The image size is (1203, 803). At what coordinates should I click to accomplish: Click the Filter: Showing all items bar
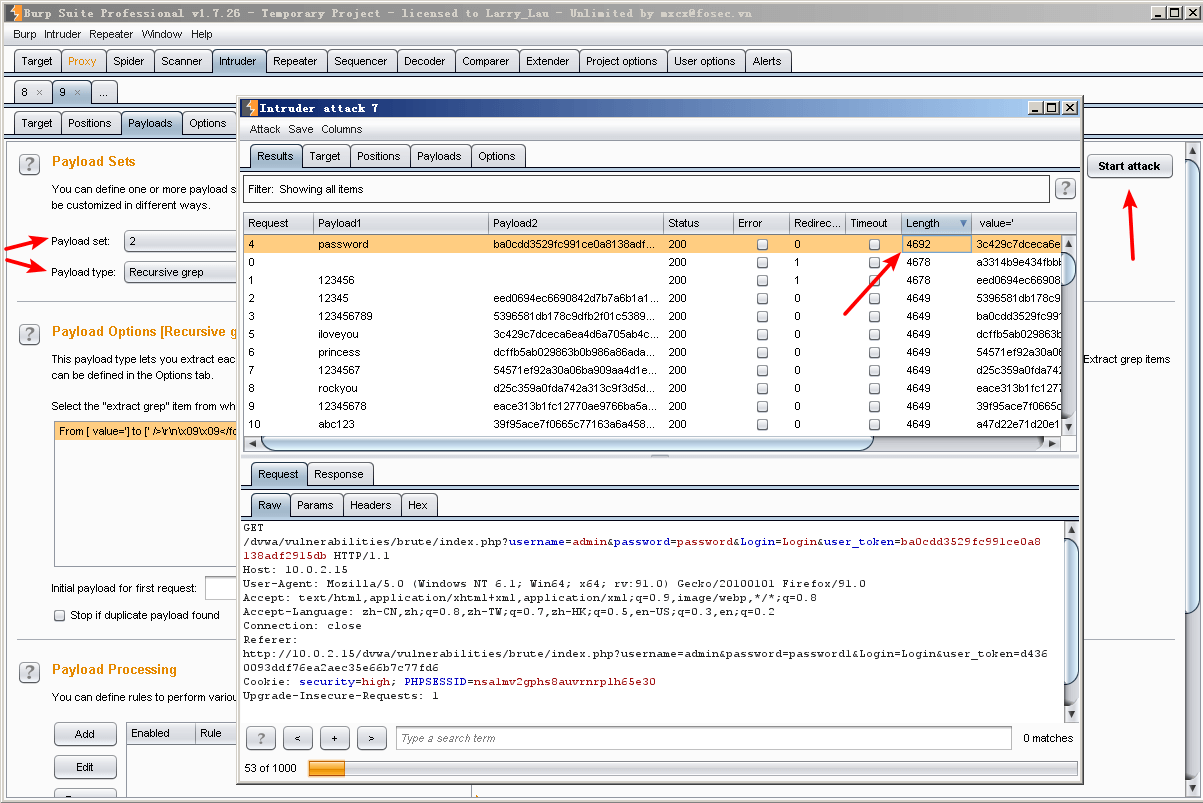(646, 189)
